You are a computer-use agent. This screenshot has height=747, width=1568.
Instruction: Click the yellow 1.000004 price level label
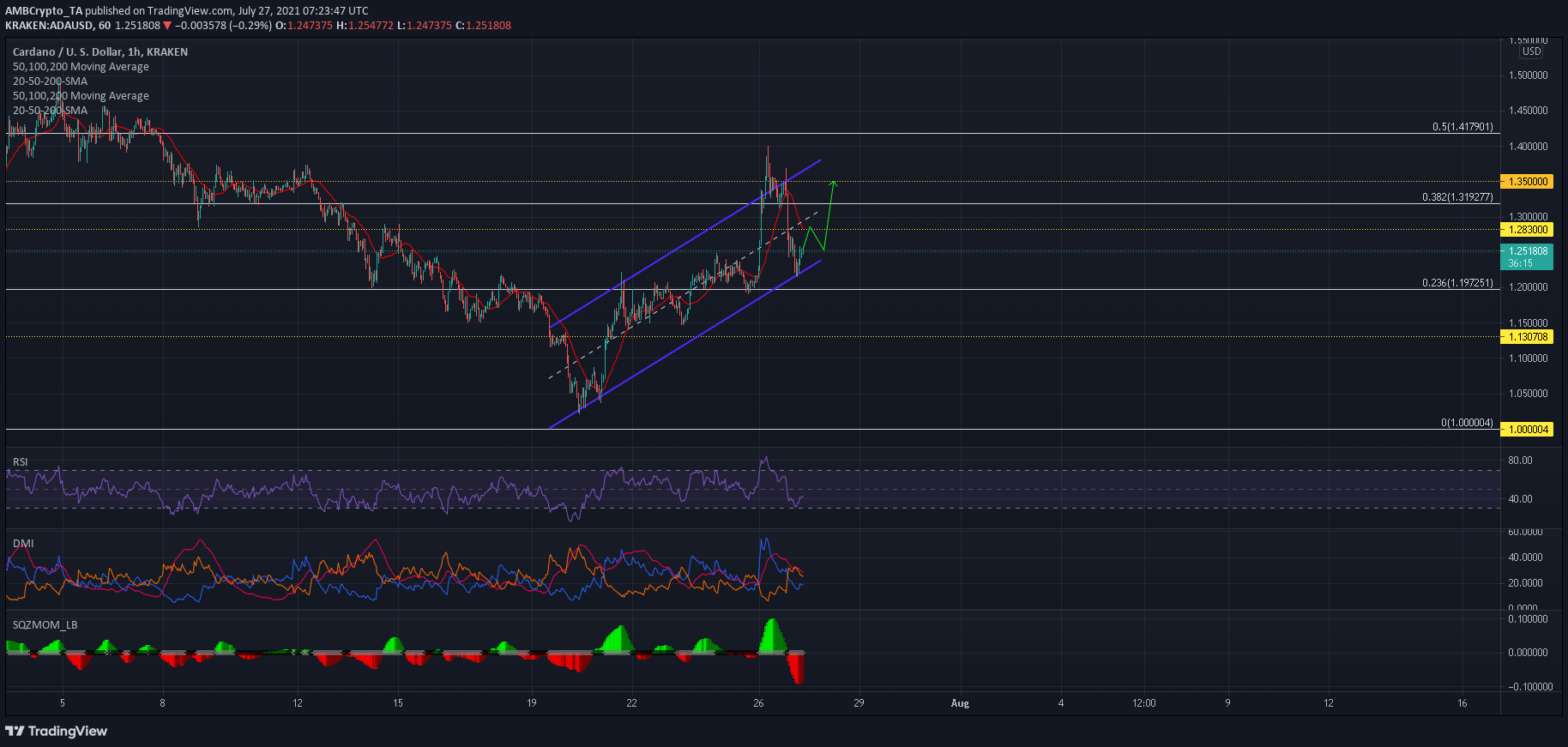point(1527,430)
